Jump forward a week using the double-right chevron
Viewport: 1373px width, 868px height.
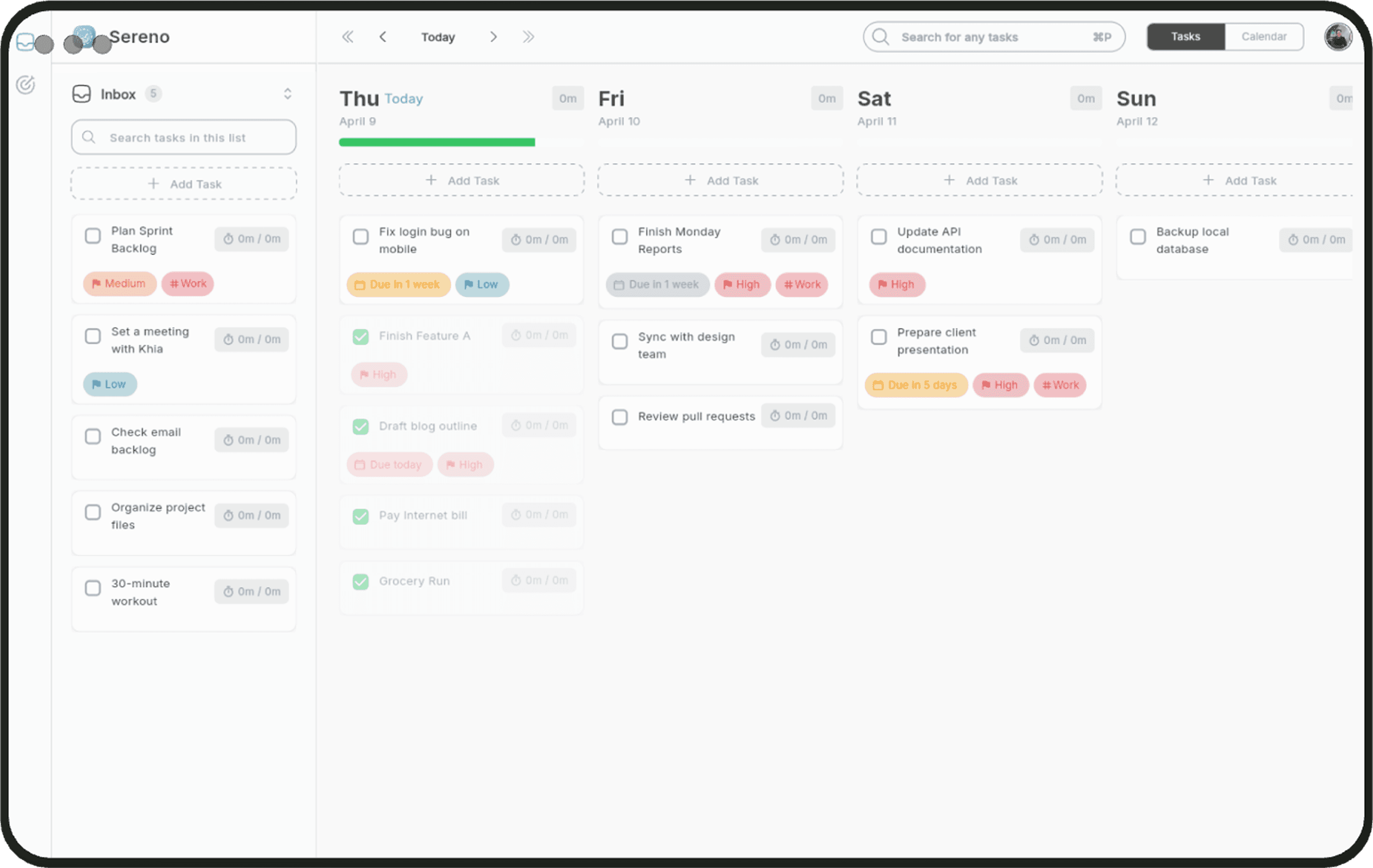tap(528, 36)
